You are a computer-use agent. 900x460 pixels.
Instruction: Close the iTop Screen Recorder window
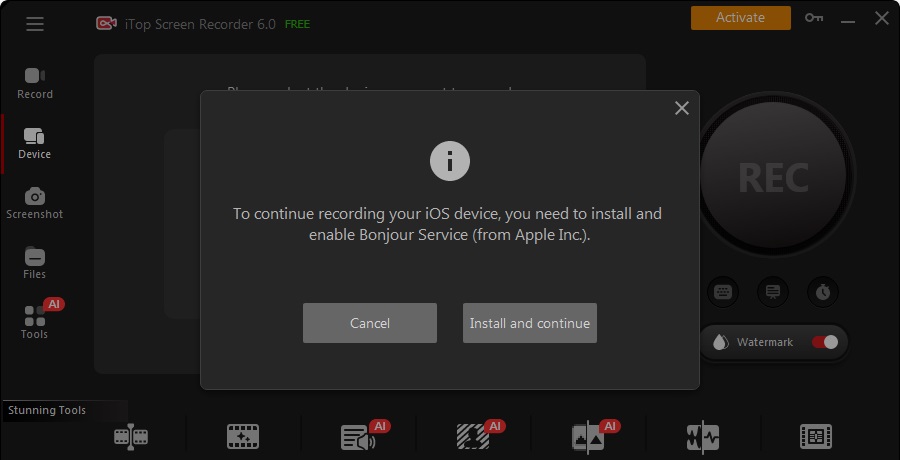click(x=882, y=18)
